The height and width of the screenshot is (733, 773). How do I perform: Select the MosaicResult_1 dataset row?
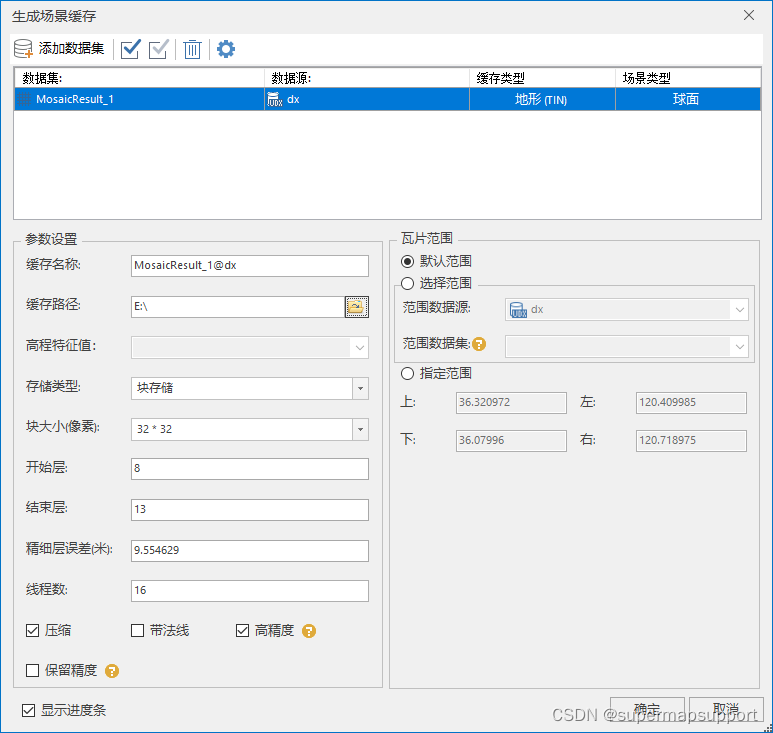[x=387, y=100]
